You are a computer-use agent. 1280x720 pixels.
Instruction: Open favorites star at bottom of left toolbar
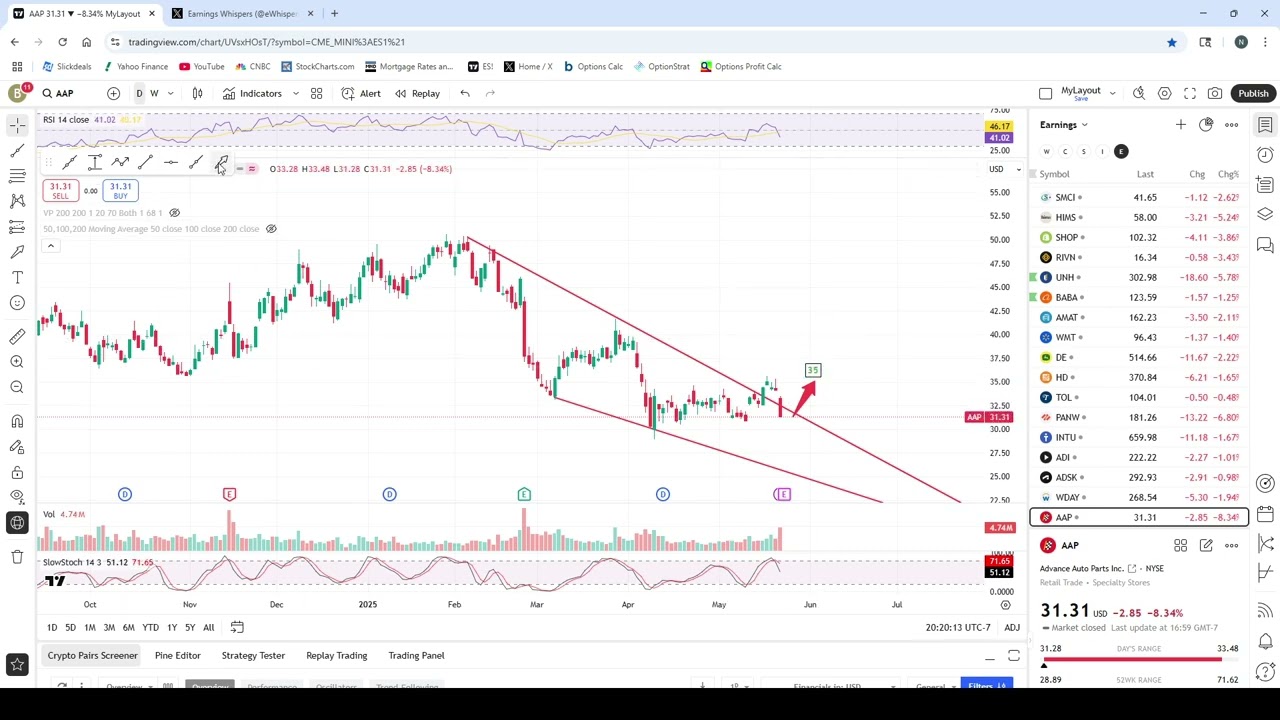point(17,664)
